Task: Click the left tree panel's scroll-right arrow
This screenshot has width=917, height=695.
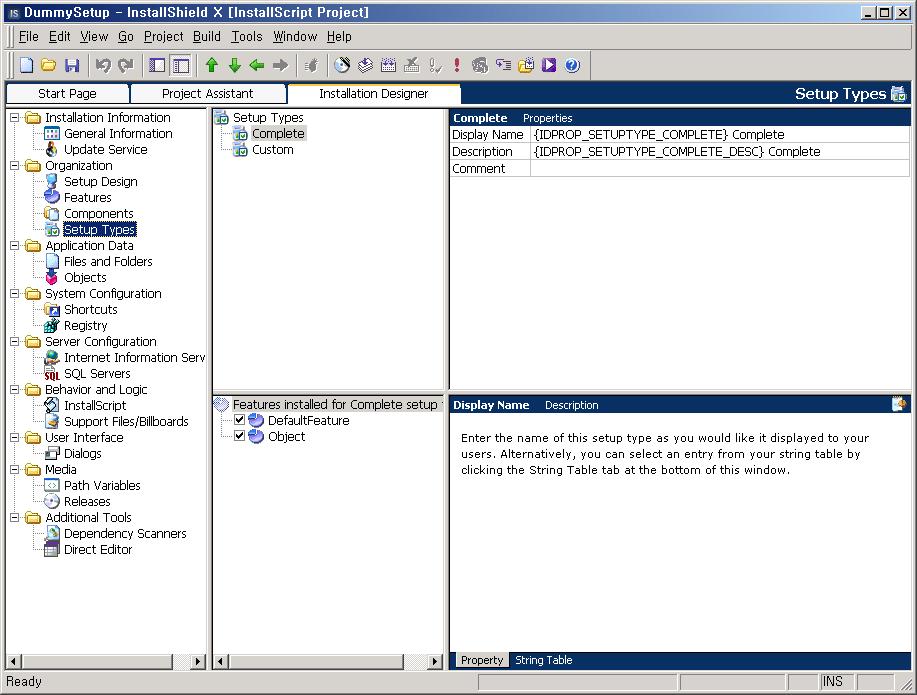Action: point(198,662)
